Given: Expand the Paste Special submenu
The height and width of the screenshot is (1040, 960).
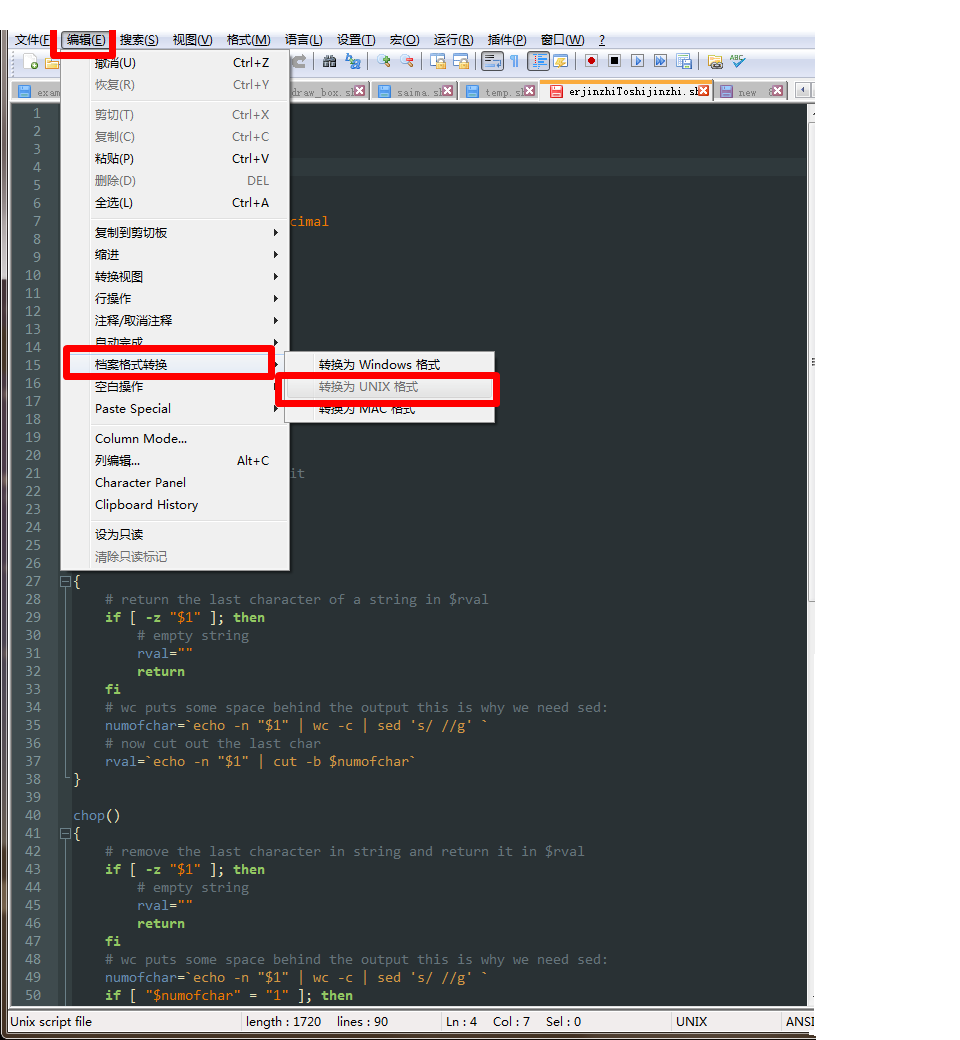Looking at the screenshot, I should (x=175, y=409).
